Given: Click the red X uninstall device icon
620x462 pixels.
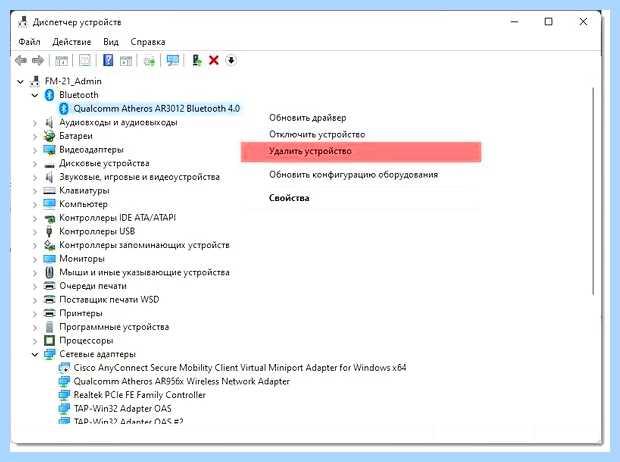Looking at the screenshot, I should [x=214, y=61].
